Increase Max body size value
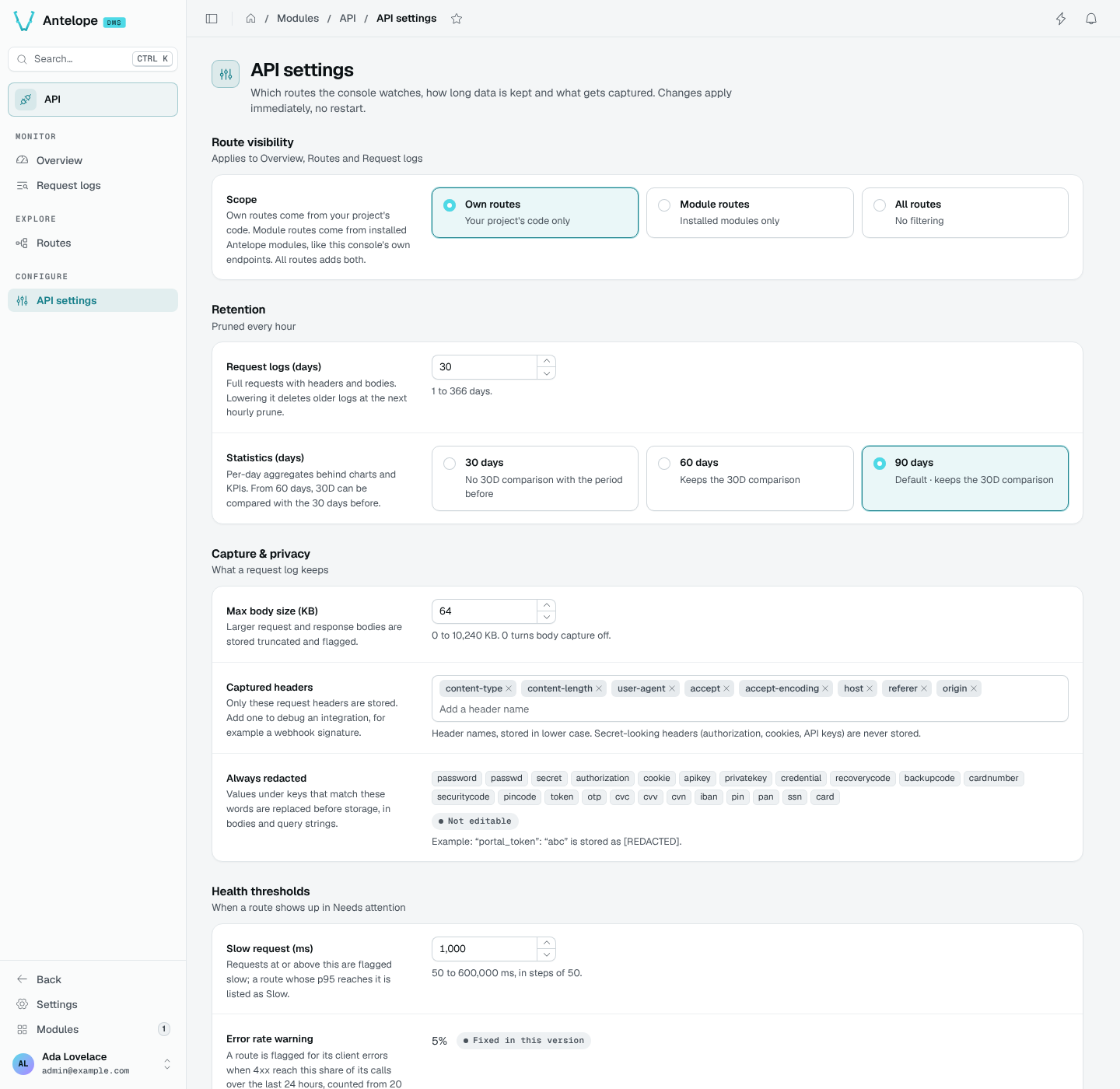 (547, 605)
